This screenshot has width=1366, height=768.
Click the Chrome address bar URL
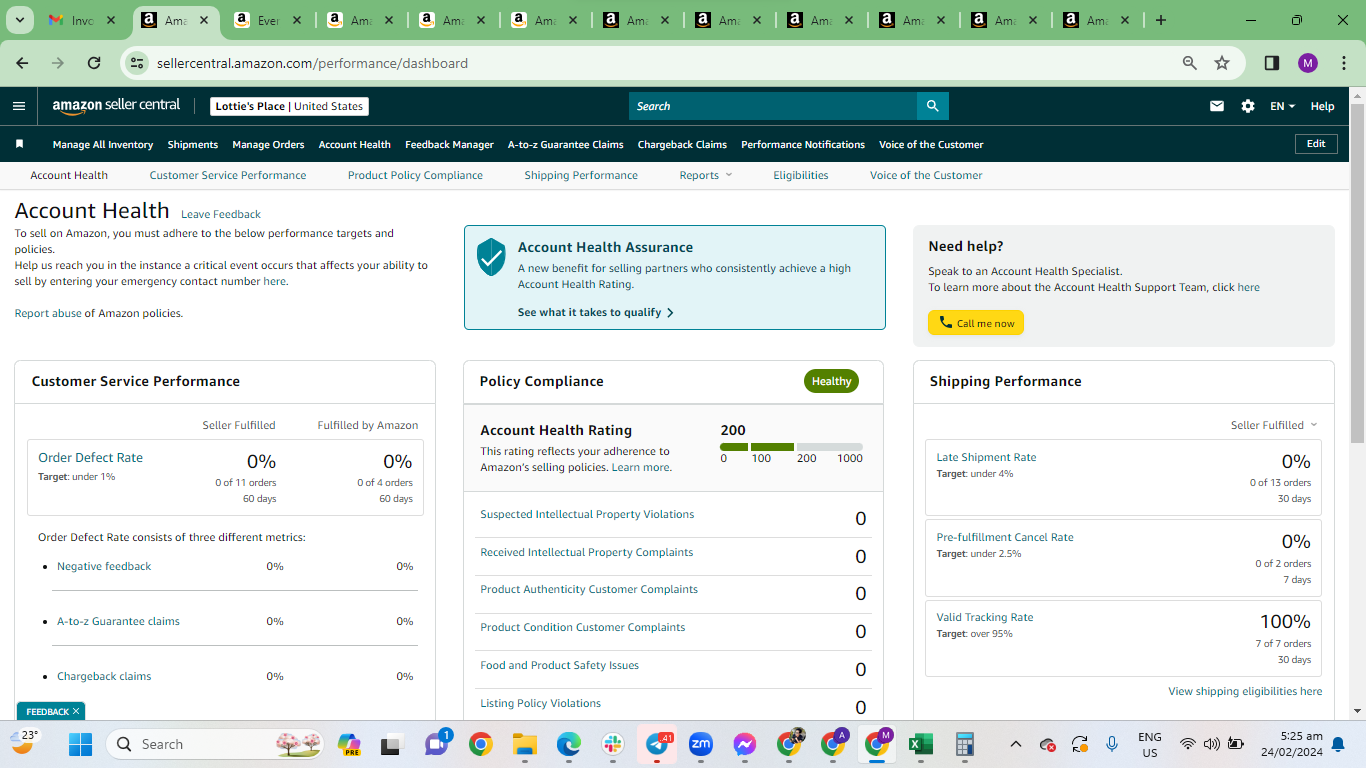312,63
